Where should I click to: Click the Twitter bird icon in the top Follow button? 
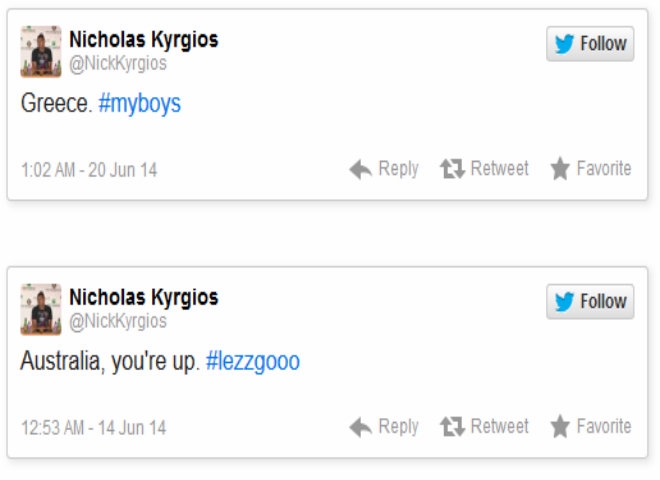coord(565,43)
